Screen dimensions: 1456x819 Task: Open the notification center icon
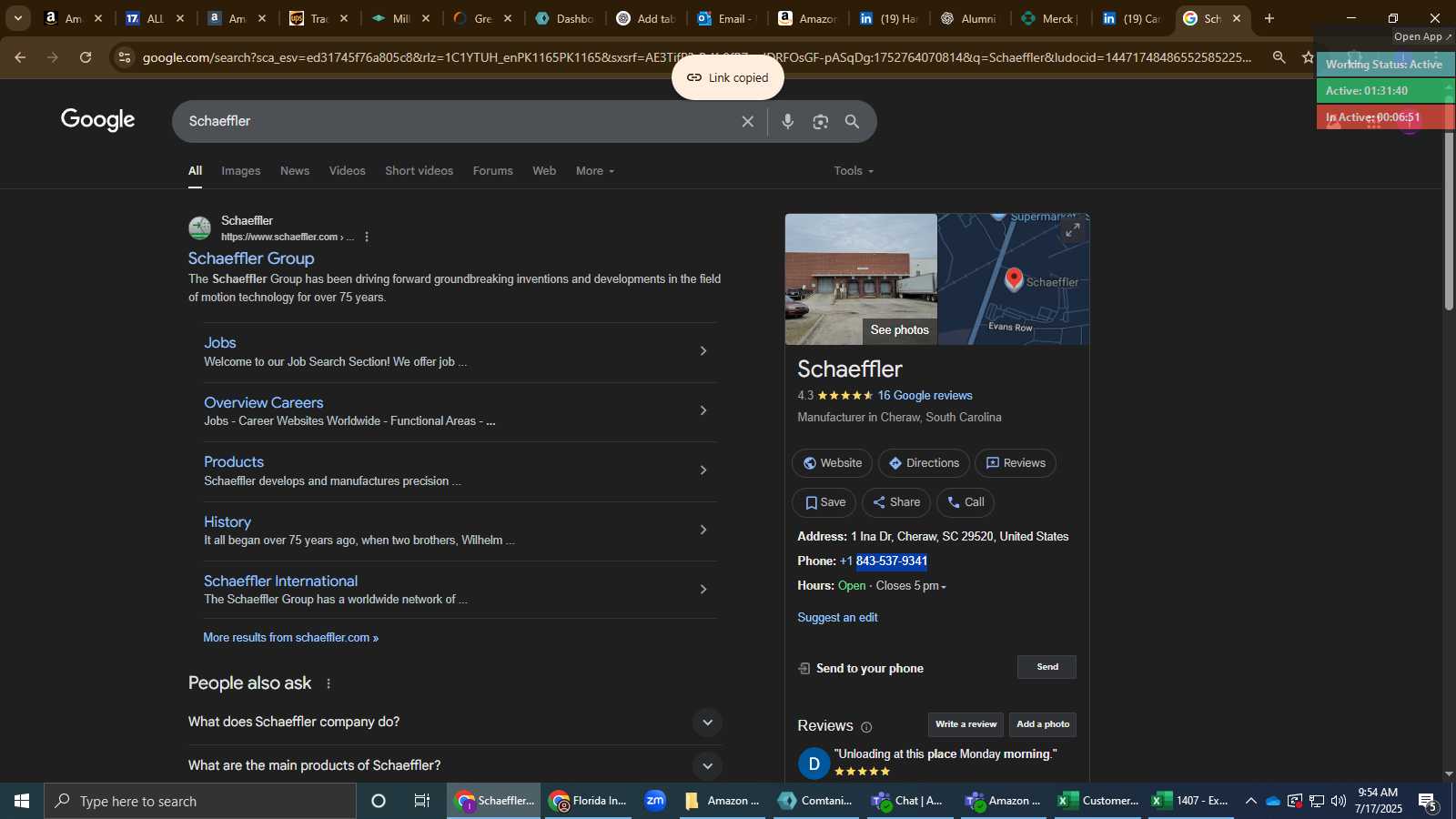(1429, 801)
